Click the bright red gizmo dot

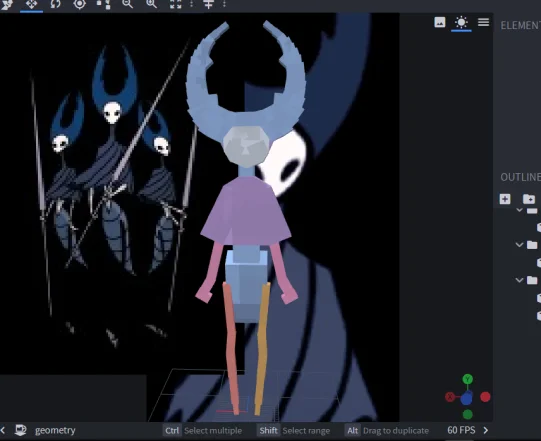point(485,397)
